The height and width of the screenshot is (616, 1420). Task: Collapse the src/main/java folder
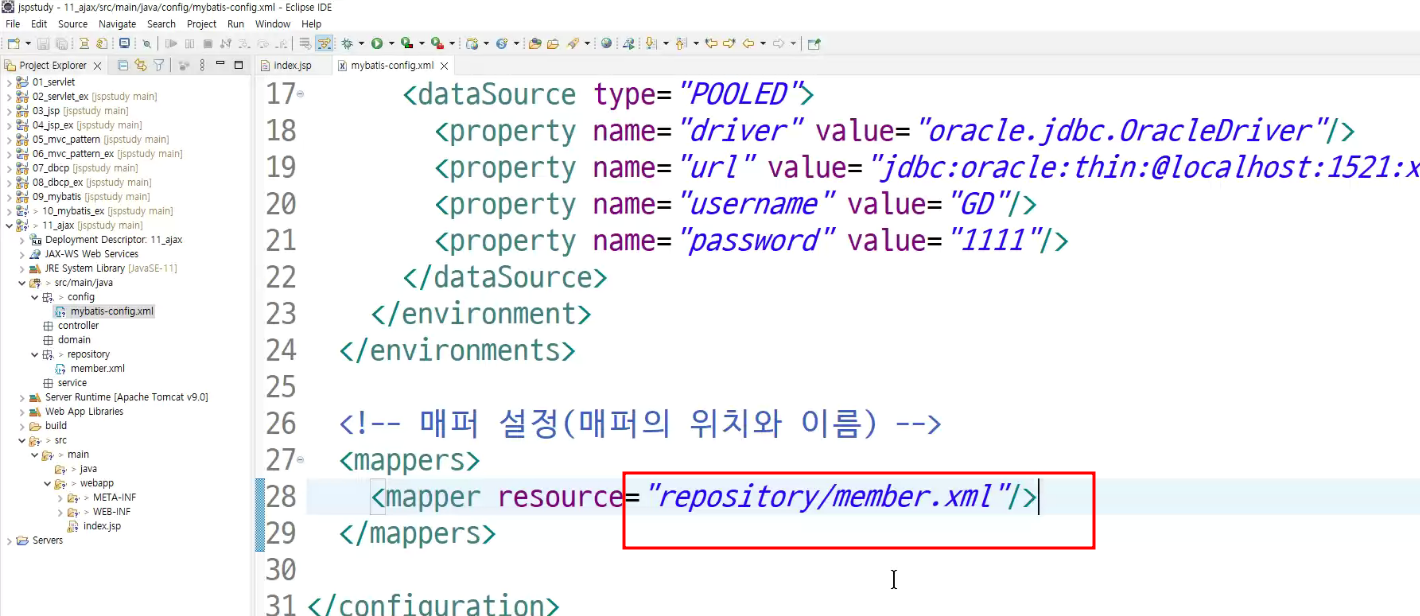pos(22,283)
